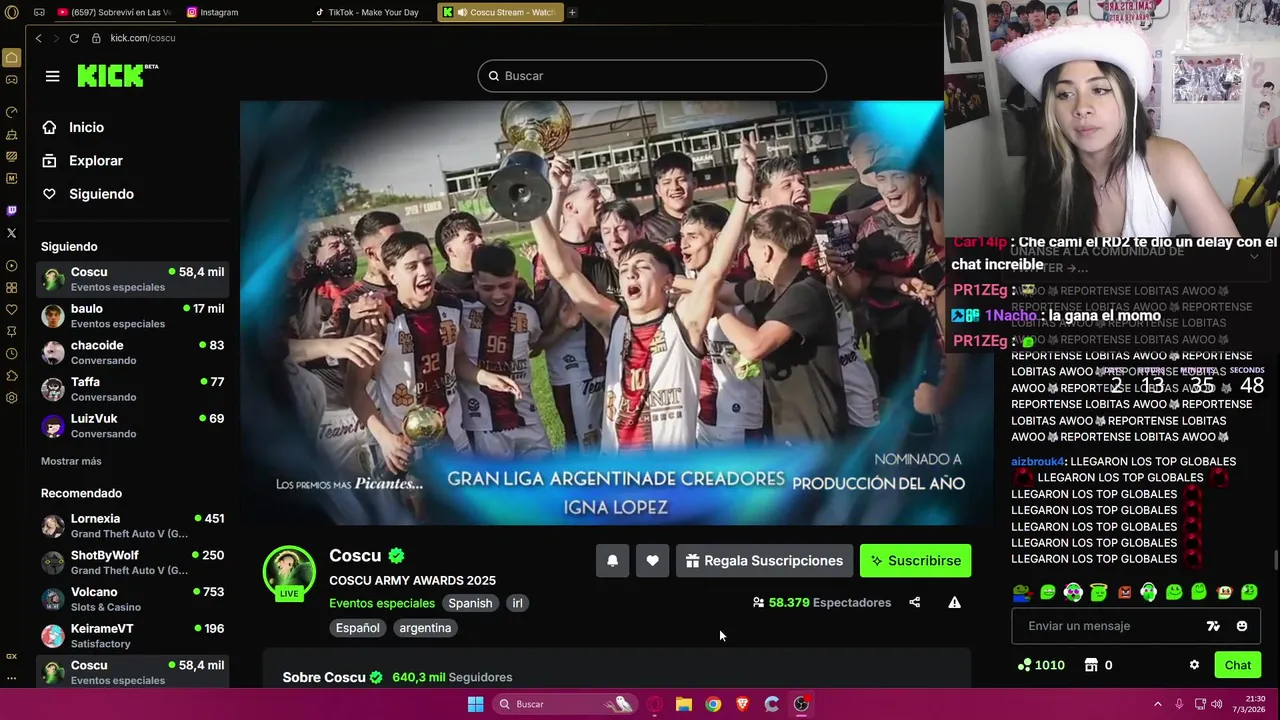Open Brave browser from taskbar
This screenshot has height=720, width=1280.
click(742, 704)
